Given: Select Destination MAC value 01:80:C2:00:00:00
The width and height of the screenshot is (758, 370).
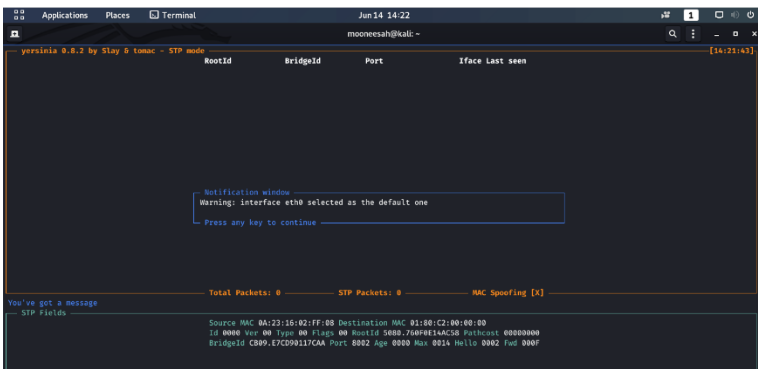Looking at the screenshot, I should tap(448, 323).
